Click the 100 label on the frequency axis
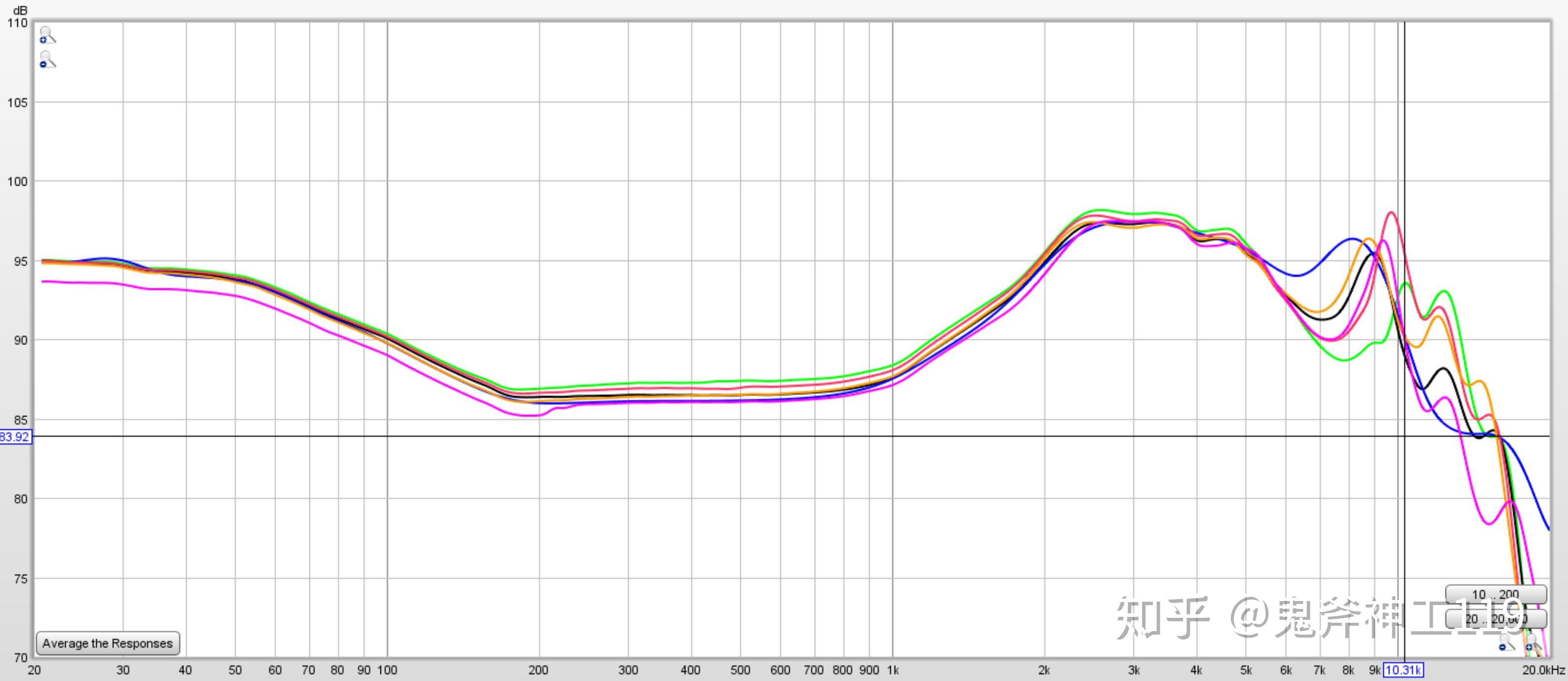Image resolution: width=1568 pixels, height=681 pixels. (387, 670)
